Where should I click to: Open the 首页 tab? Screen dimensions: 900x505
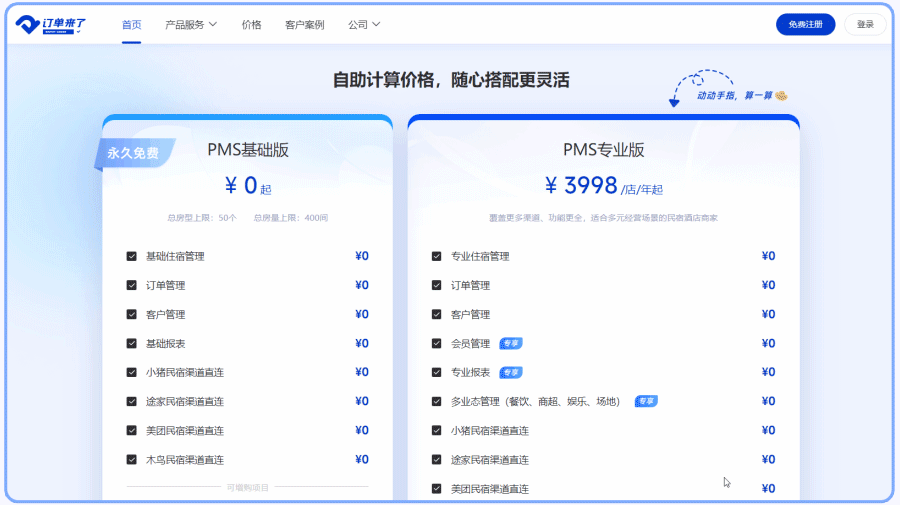(131, 25)
